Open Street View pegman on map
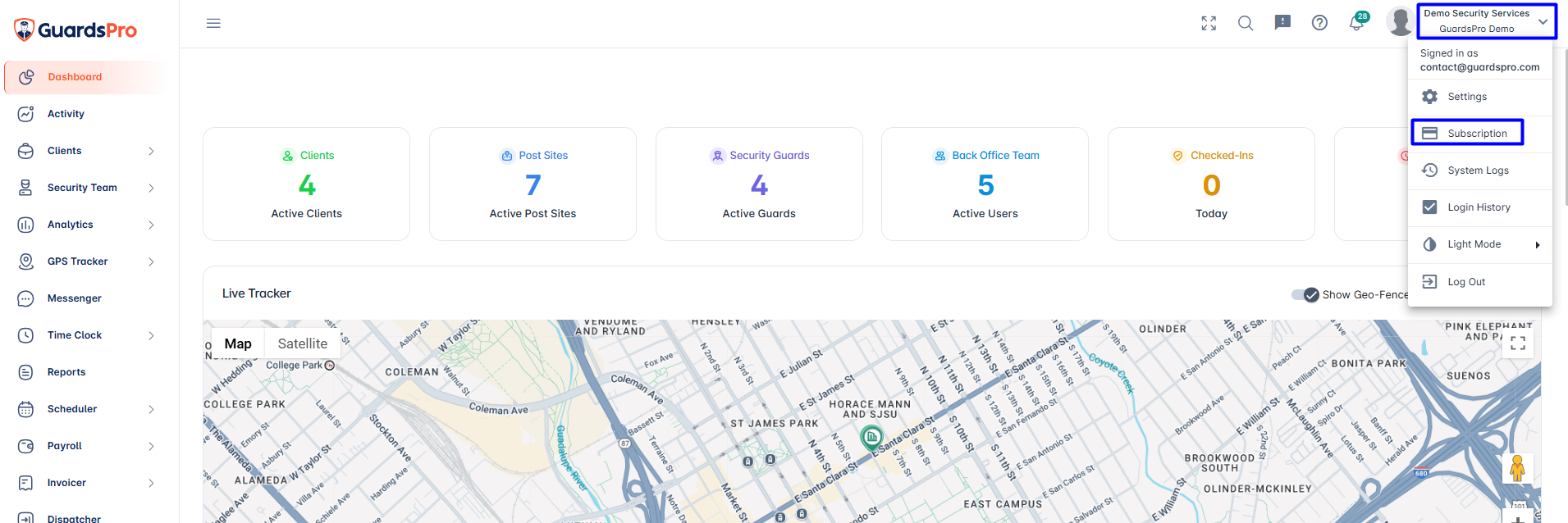 (x=1517, y=469)
